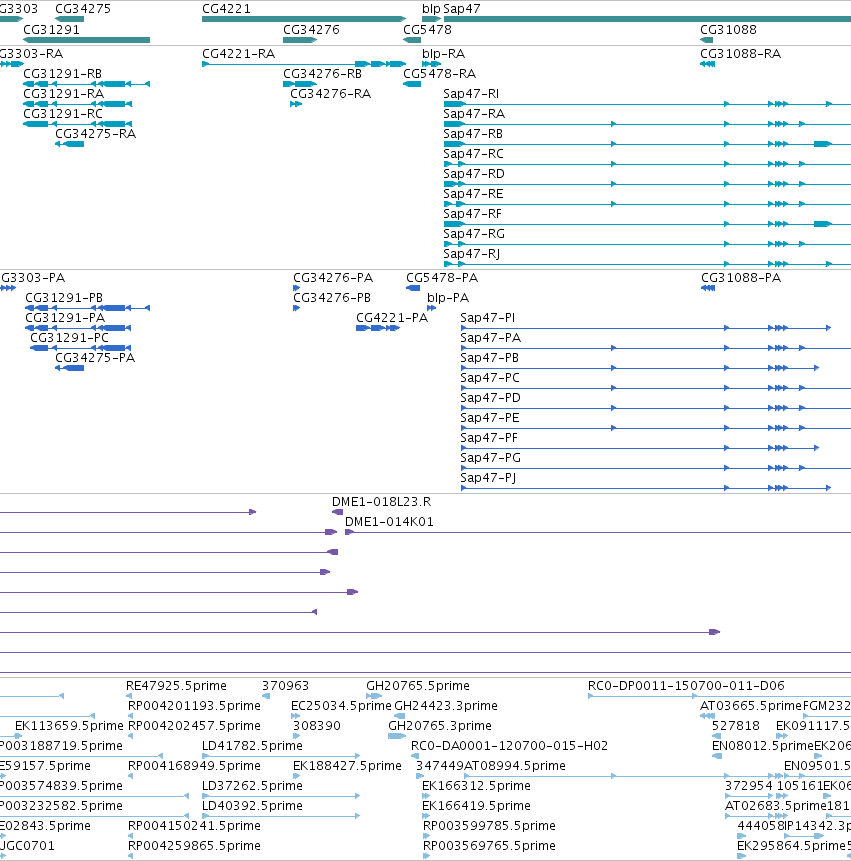Select transcript CG31291-RC

tap(77, 124)
